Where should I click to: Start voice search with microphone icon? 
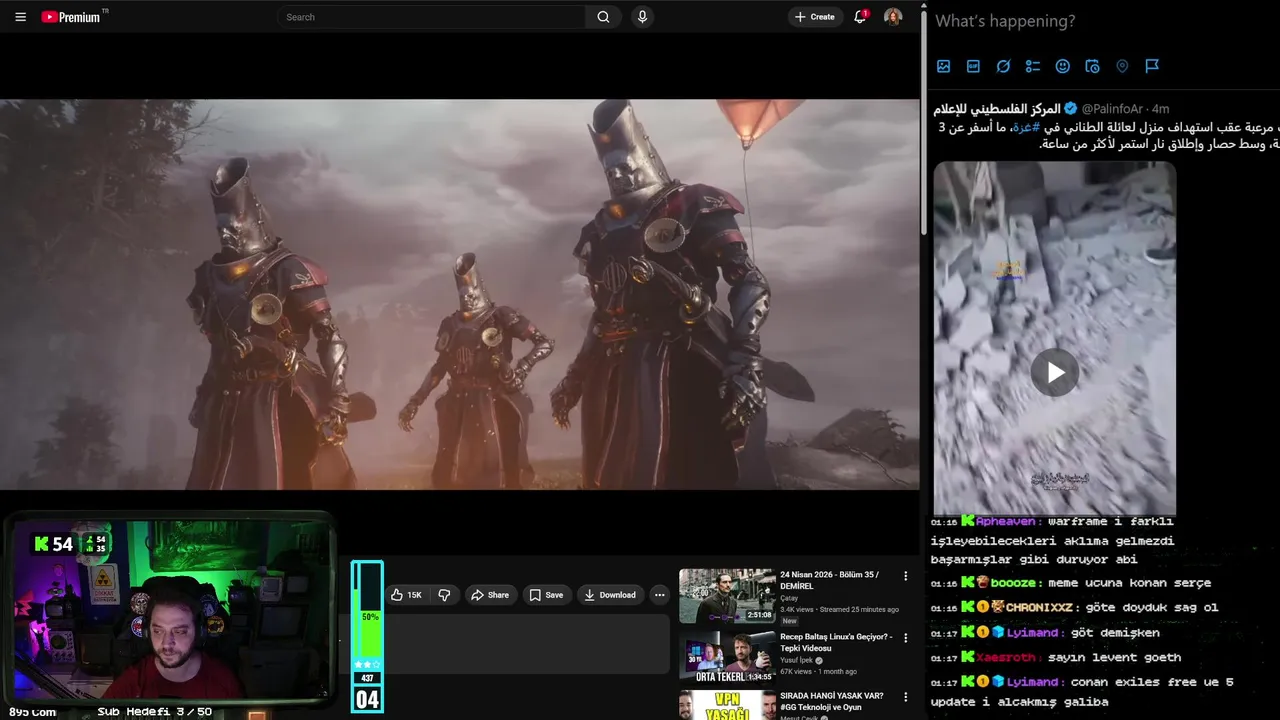pyautogui.click(x=642, y=17)
